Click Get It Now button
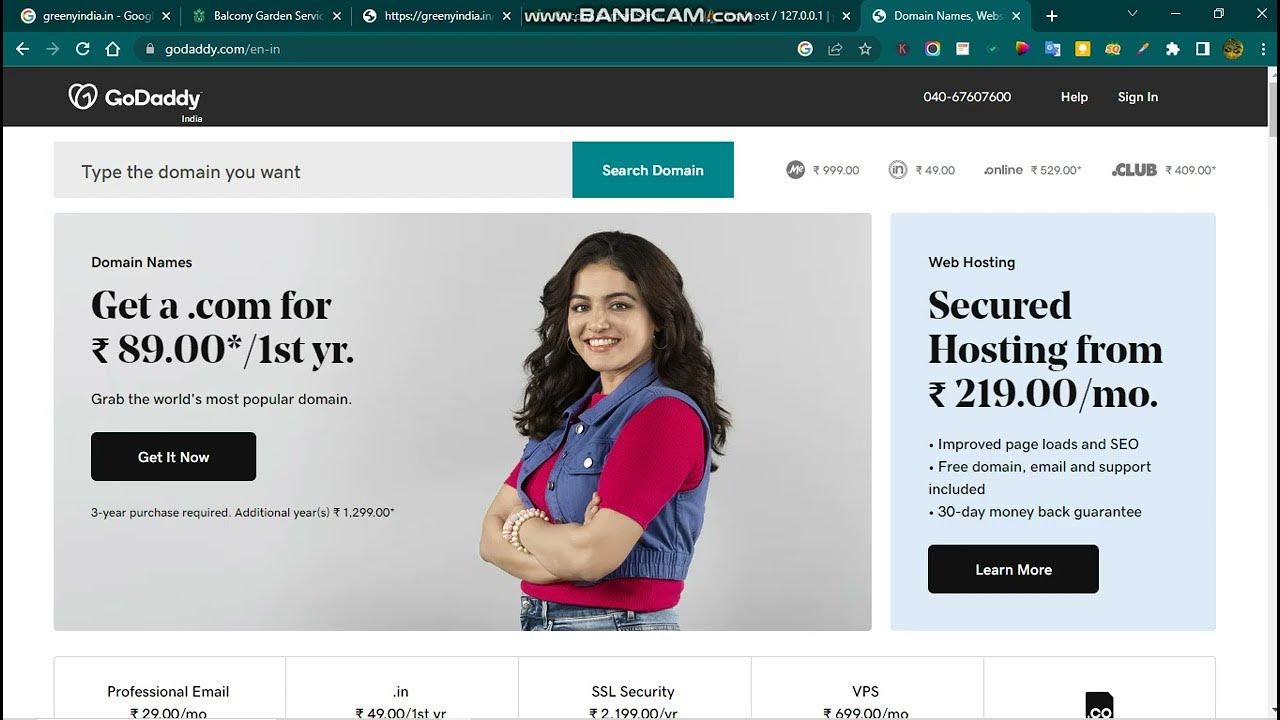The width and height of the screenshot is (1280, 720). click(x=174, y=457)
